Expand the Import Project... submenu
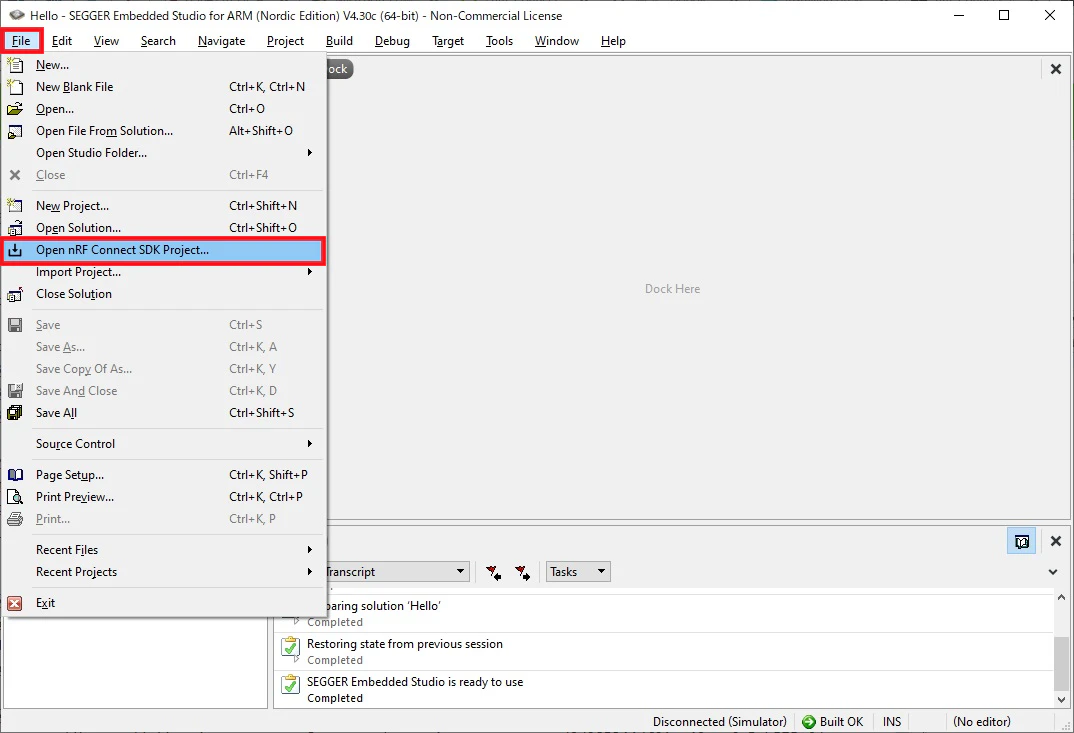1074x733 pixels. tap(163, 272)
